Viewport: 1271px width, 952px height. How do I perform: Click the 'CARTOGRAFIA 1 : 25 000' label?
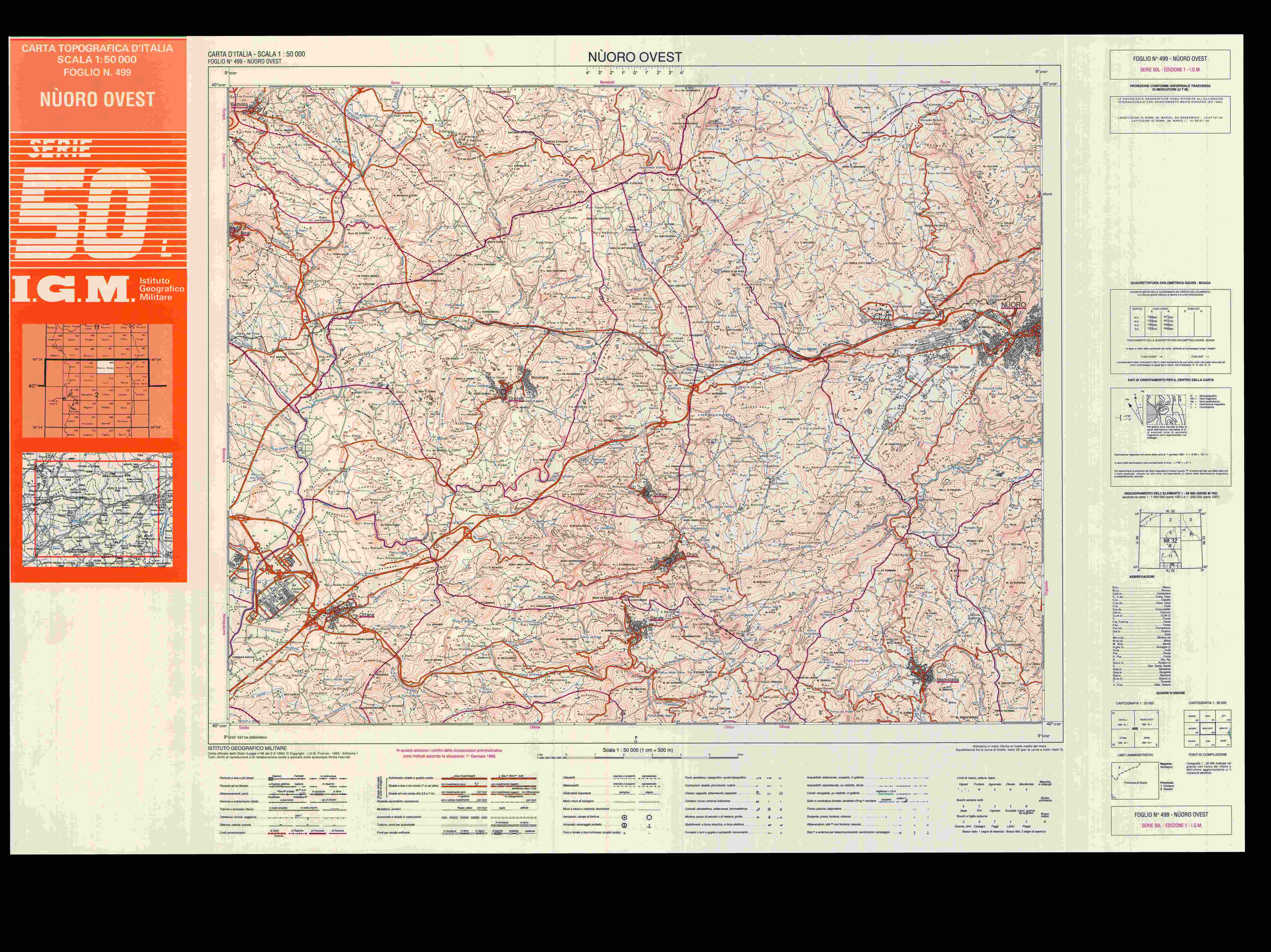coord(1134,703)
